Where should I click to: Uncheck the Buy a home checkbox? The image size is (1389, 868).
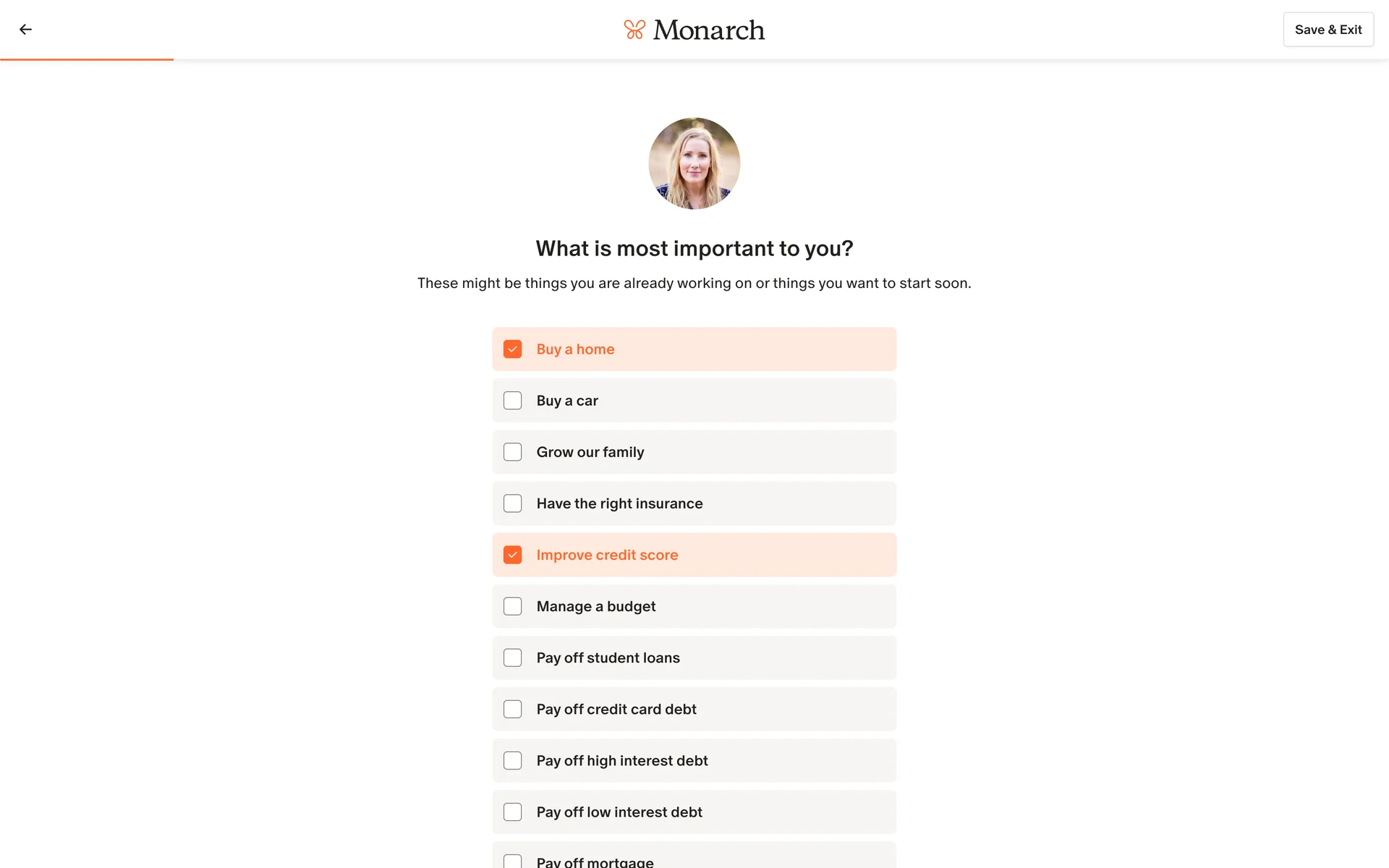point(512,349)
